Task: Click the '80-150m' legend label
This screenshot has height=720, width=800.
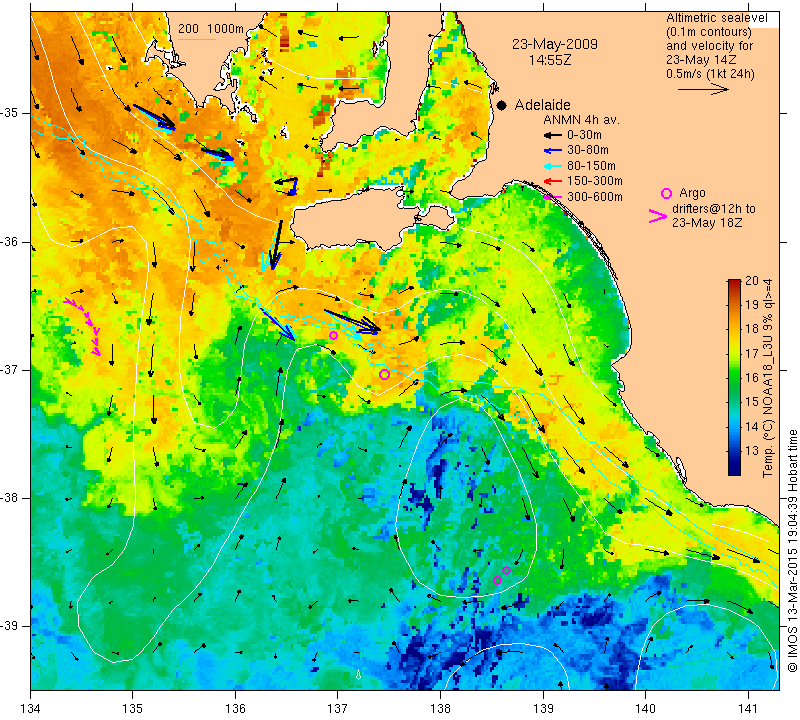Action: (x=591, y=166)
